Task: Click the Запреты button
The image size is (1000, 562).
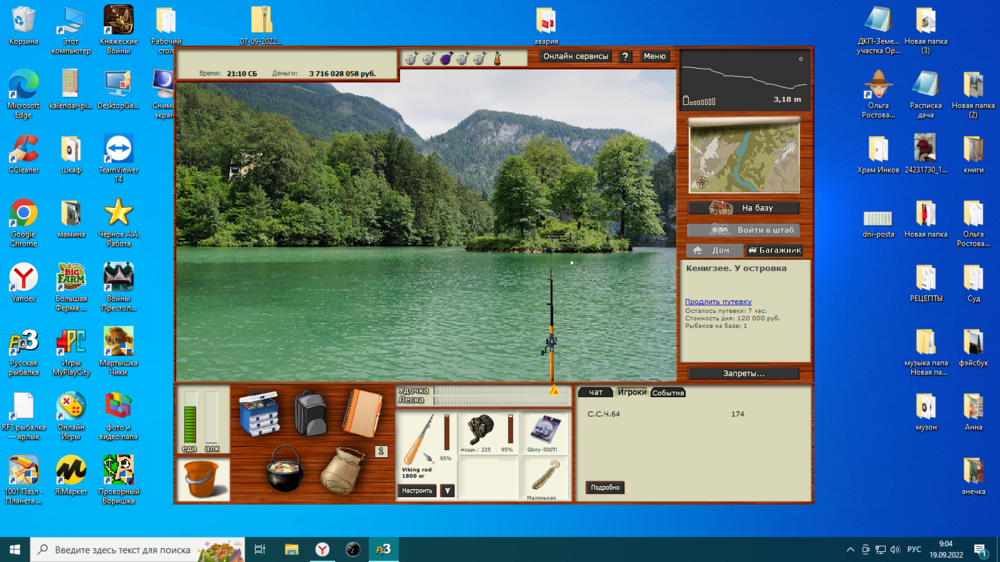Action: point(743,374)
